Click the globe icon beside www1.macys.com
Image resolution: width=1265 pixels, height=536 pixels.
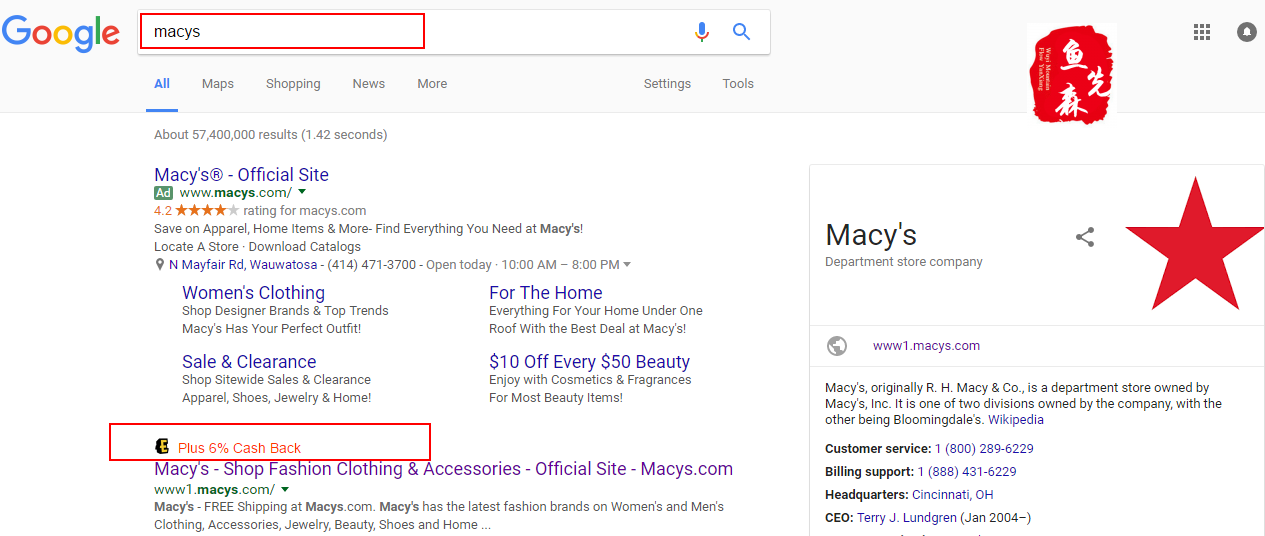[x=837, y=346]
